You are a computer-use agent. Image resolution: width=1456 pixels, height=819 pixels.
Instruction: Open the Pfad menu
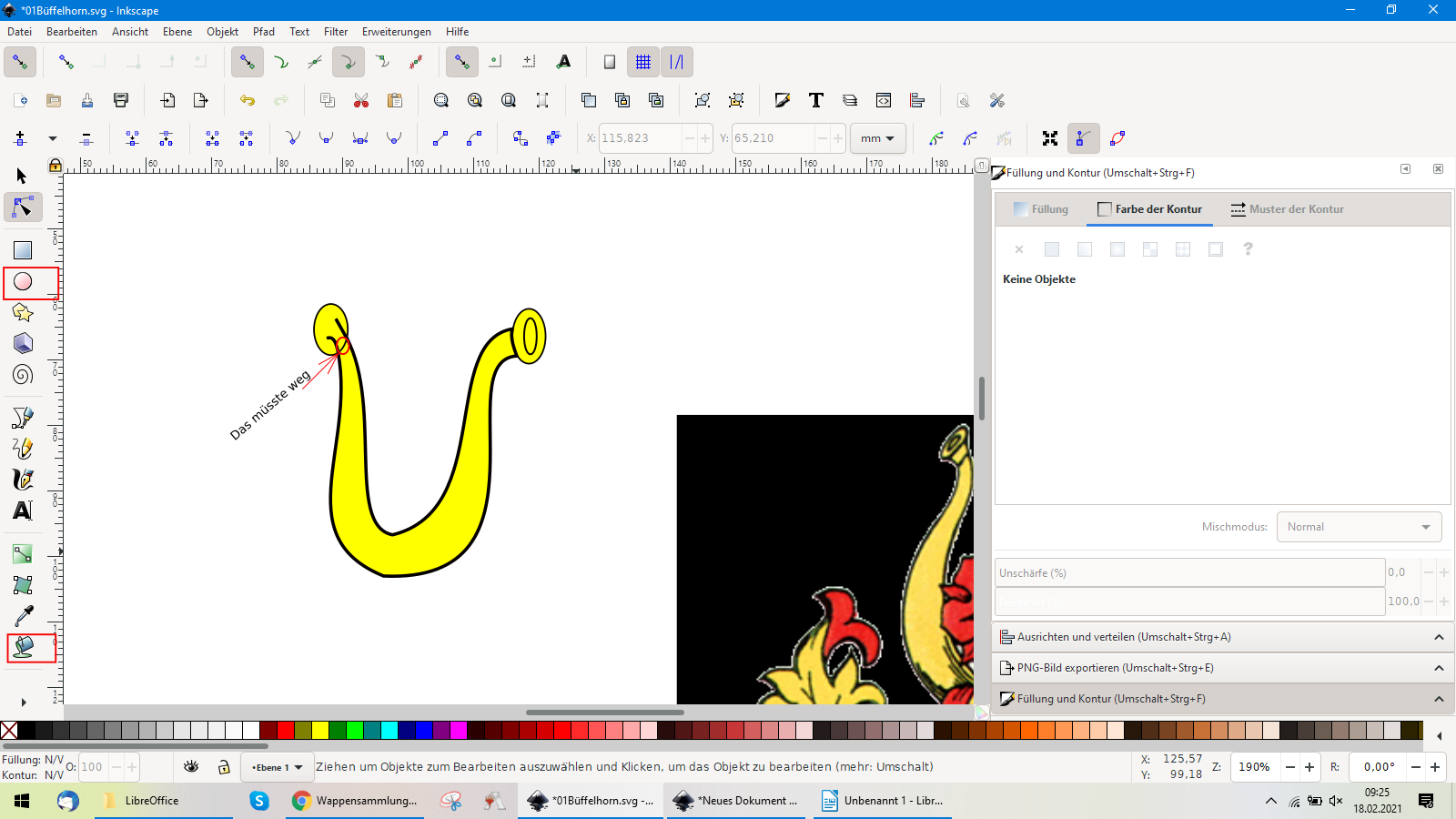[x=264, y=32]
